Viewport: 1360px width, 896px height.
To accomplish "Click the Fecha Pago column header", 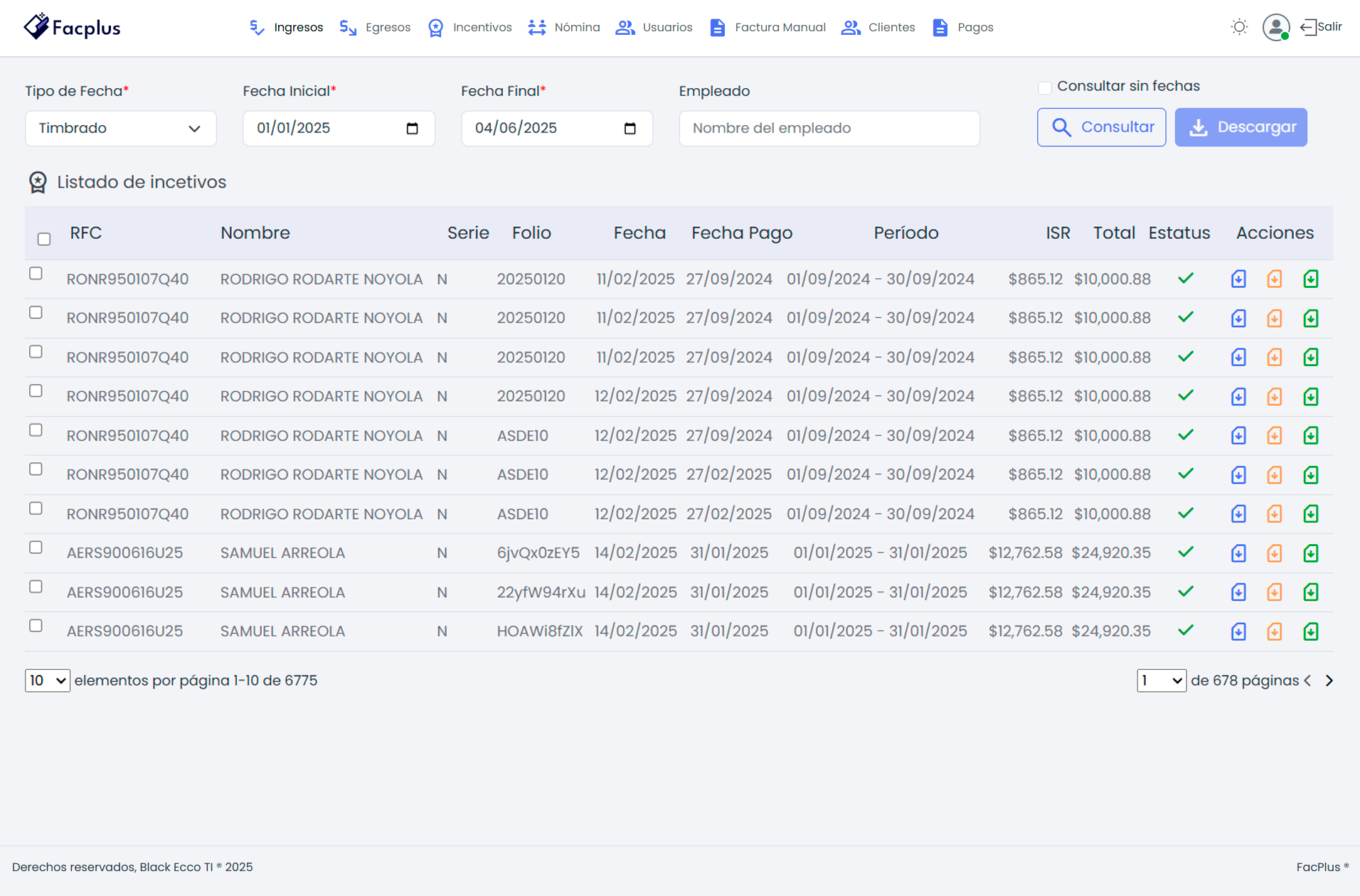I will coord(742,233).
